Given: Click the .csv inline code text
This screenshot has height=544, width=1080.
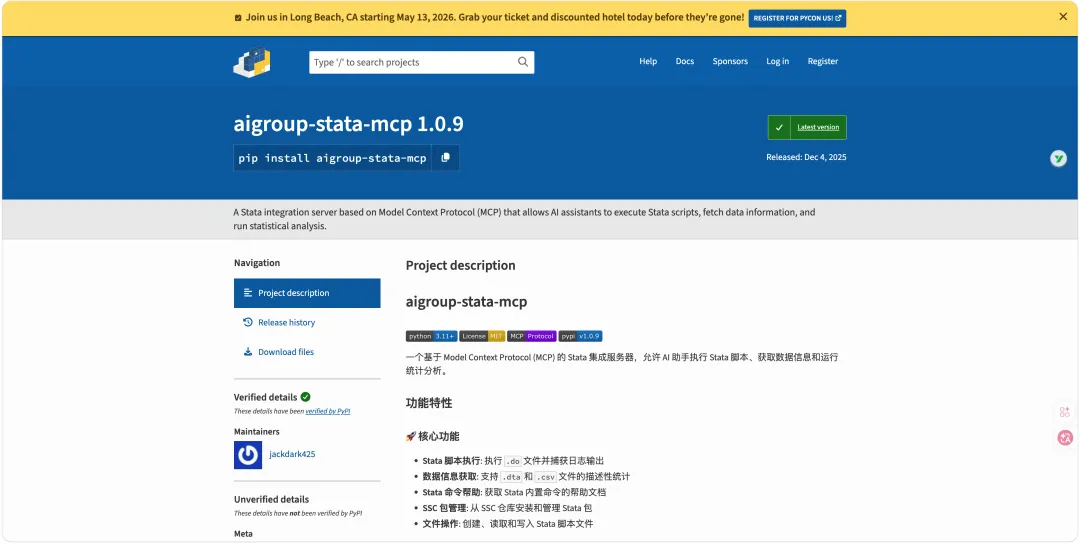Looking at the screenshot, I should [x=545, y=477].
